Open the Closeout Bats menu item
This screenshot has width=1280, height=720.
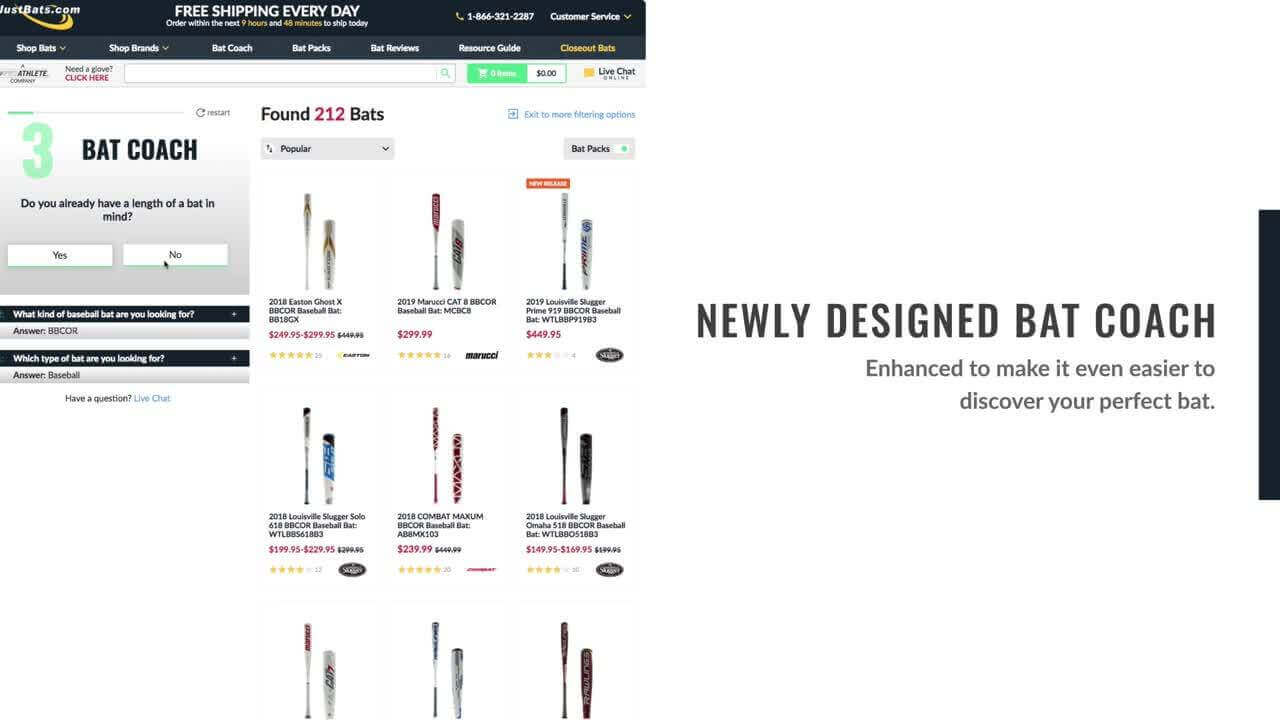588,48
